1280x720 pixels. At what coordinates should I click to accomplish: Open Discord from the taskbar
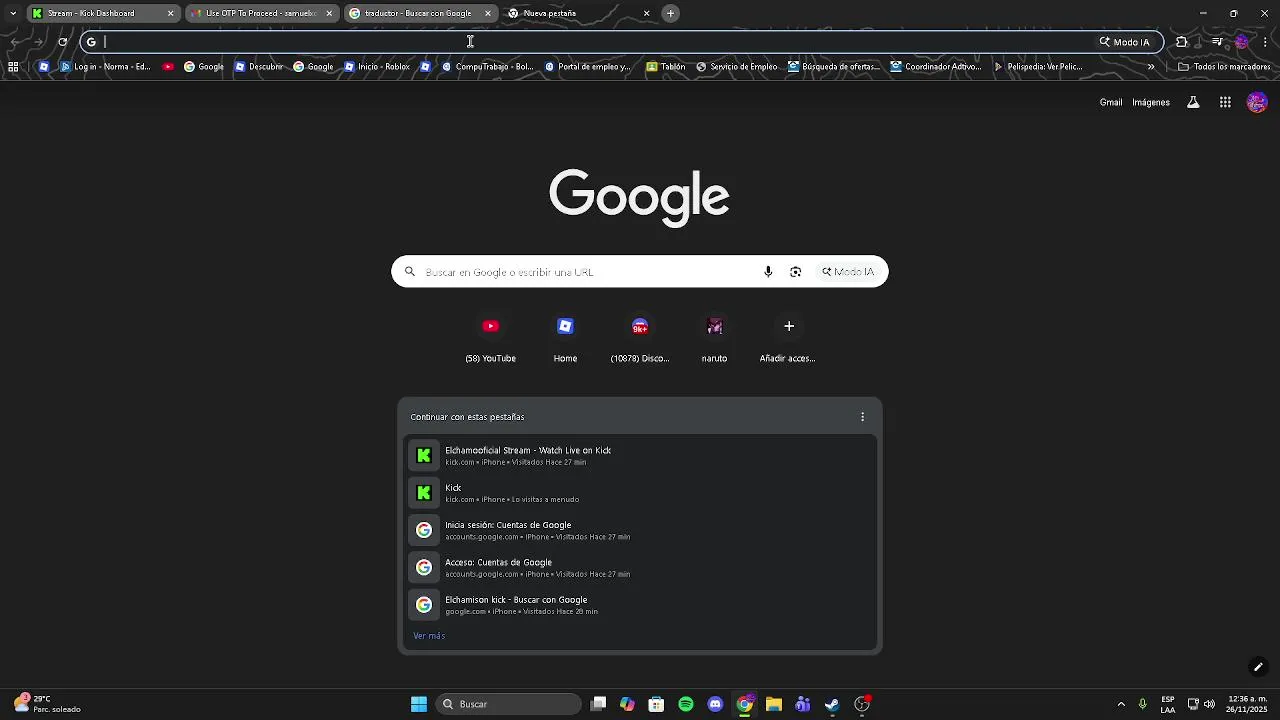(x=715, y=704)
